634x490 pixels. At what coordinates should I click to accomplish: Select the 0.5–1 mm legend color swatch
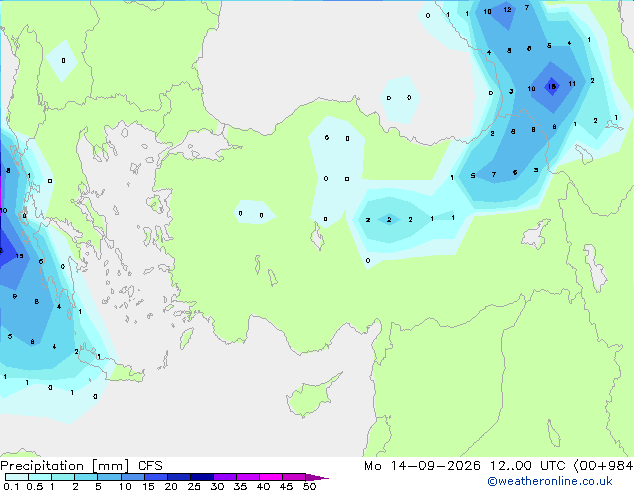pyautogui.click(x=40, y=477)
